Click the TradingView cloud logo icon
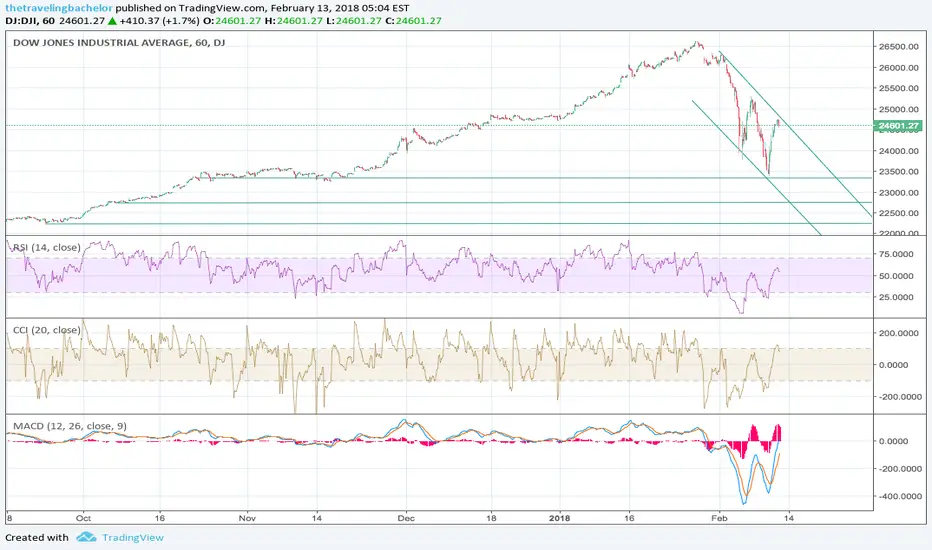 86,537
